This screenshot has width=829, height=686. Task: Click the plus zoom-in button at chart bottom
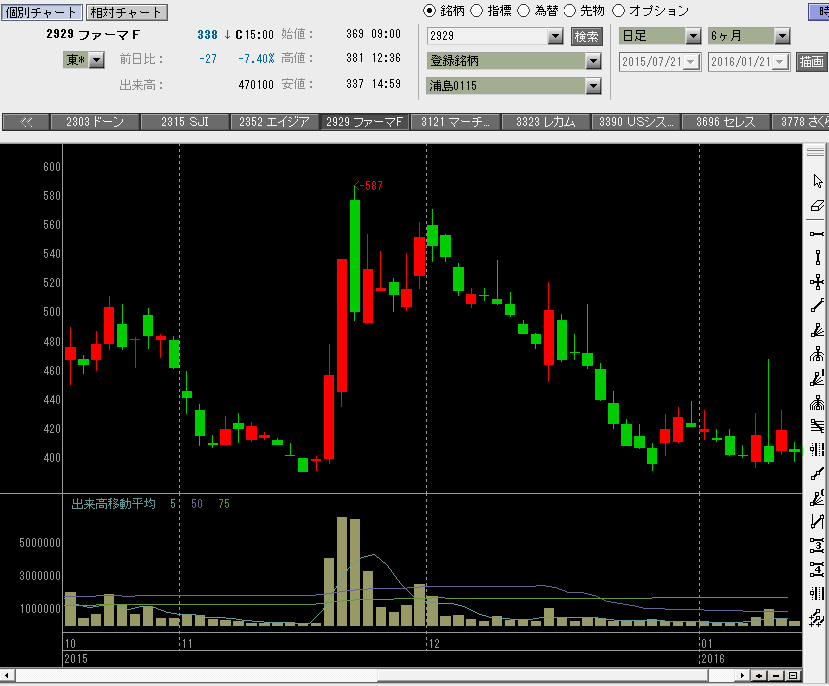pyautogui.click(x=759, y=675)
